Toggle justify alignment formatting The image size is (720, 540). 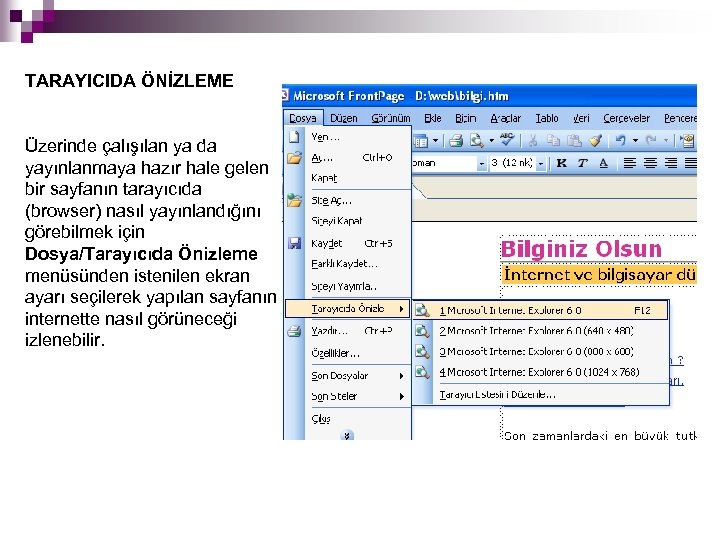(x=691, y=163)
